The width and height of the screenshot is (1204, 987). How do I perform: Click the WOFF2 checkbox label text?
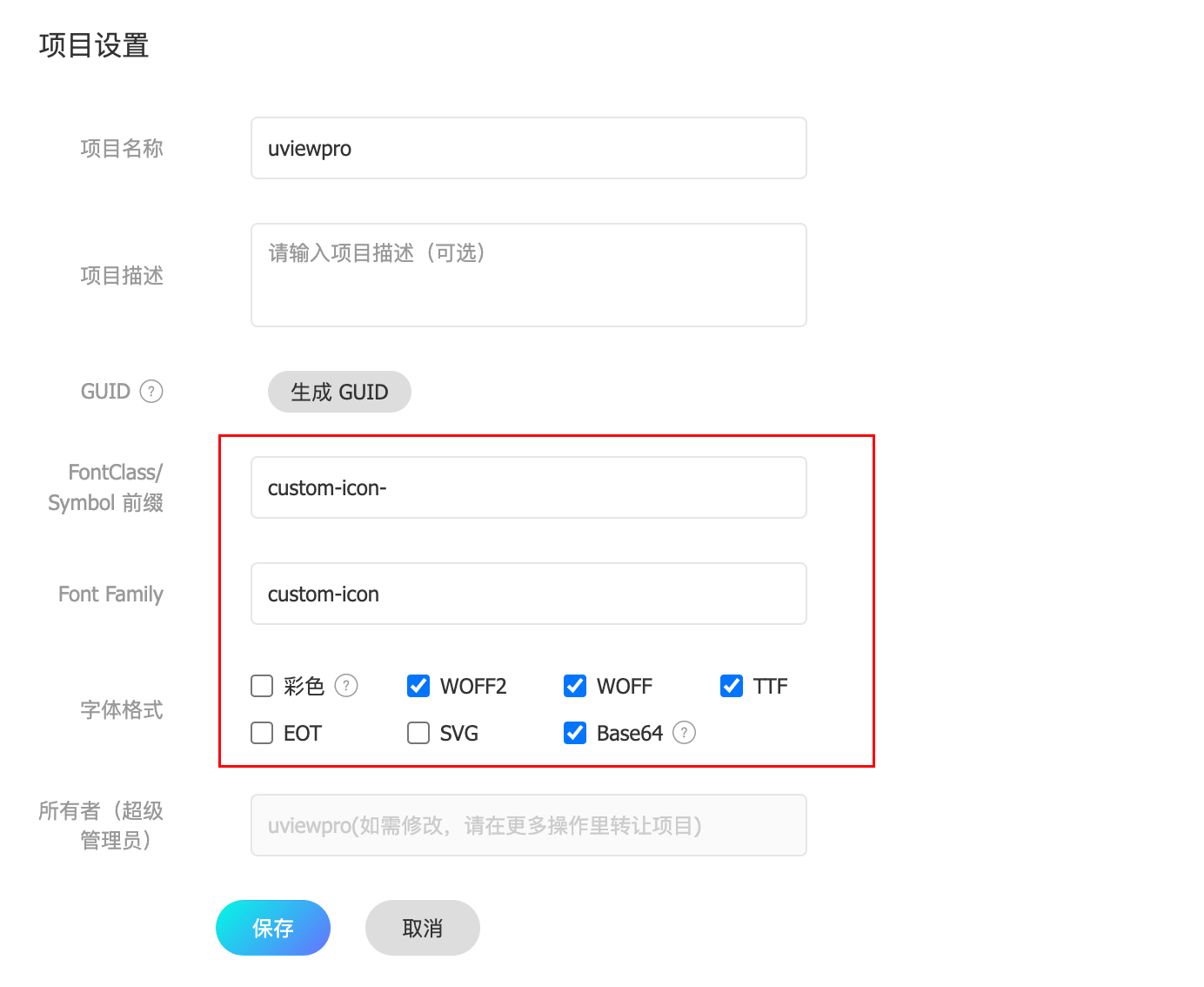tap(473, 687)
